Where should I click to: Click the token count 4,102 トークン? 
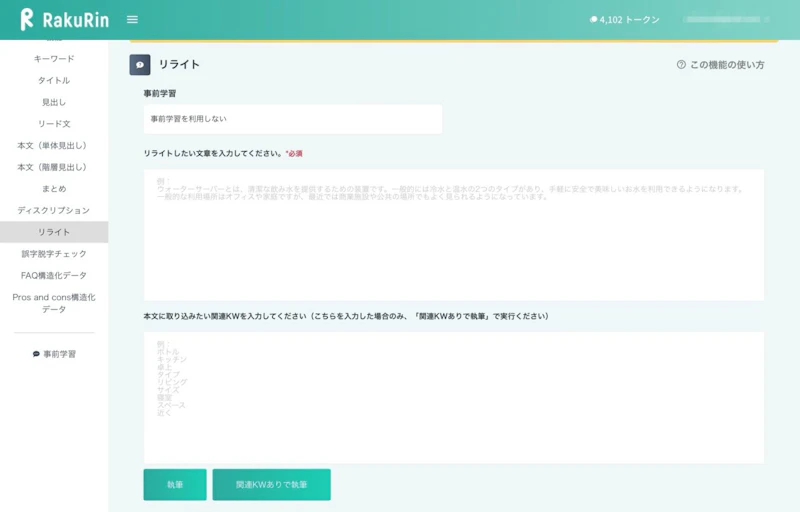[x=624, y=20]
